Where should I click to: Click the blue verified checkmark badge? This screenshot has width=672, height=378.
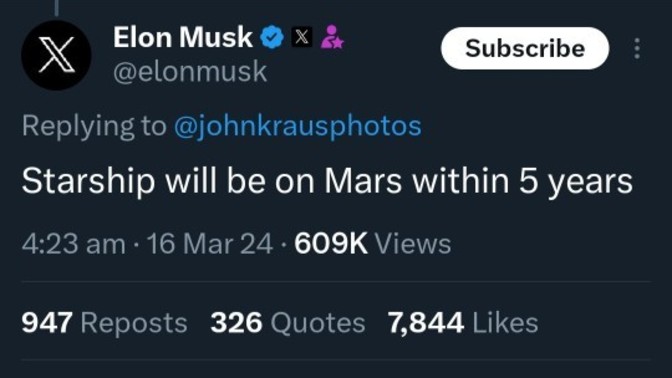pos(272,37)
